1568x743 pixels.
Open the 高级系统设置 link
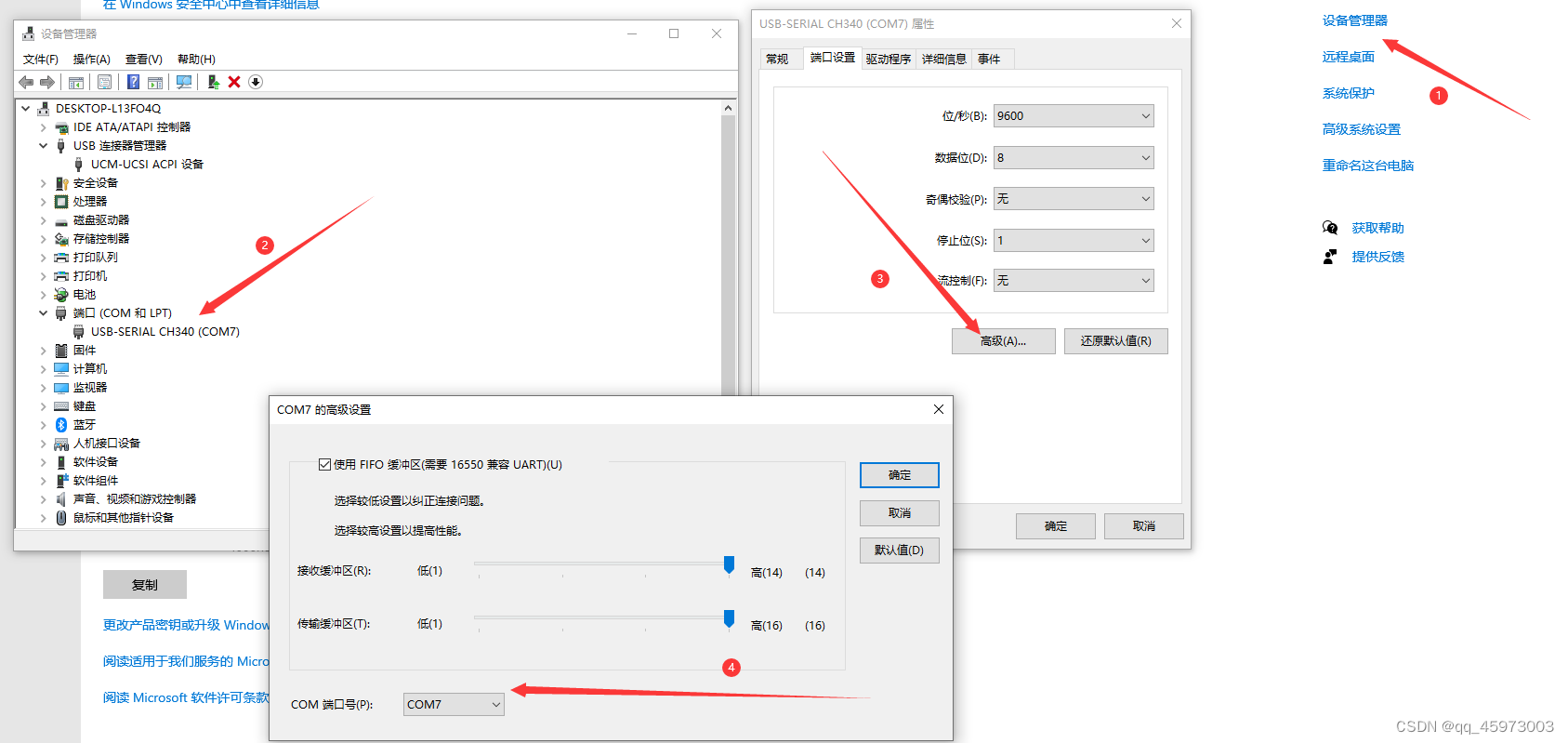[x=1362, y=129]
